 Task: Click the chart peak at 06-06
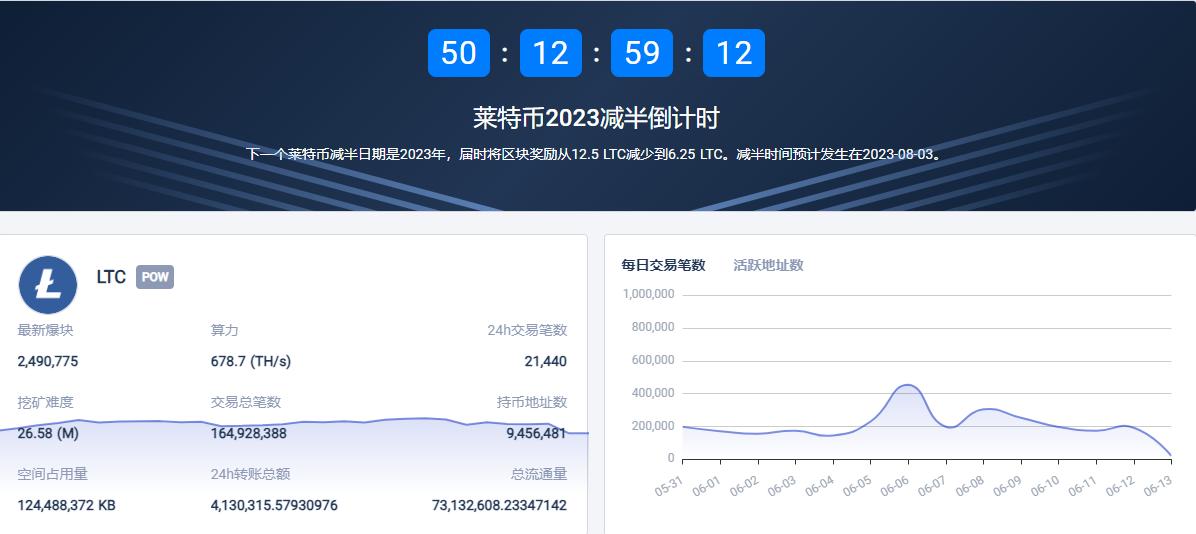[907, 385]
